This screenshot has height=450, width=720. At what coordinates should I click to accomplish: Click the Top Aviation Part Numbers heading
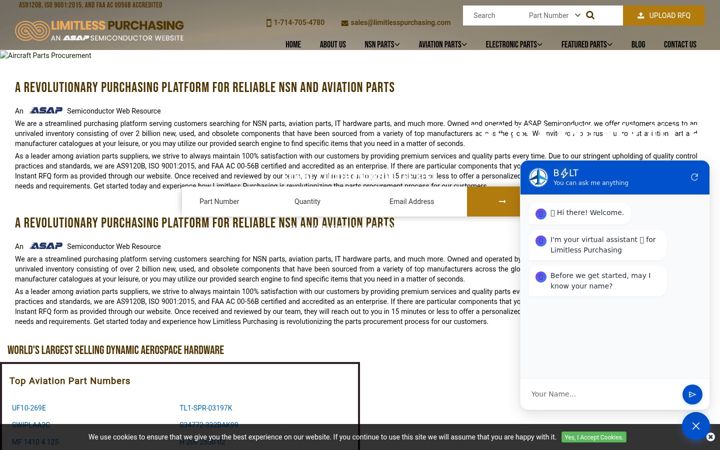tap(70, 381)
